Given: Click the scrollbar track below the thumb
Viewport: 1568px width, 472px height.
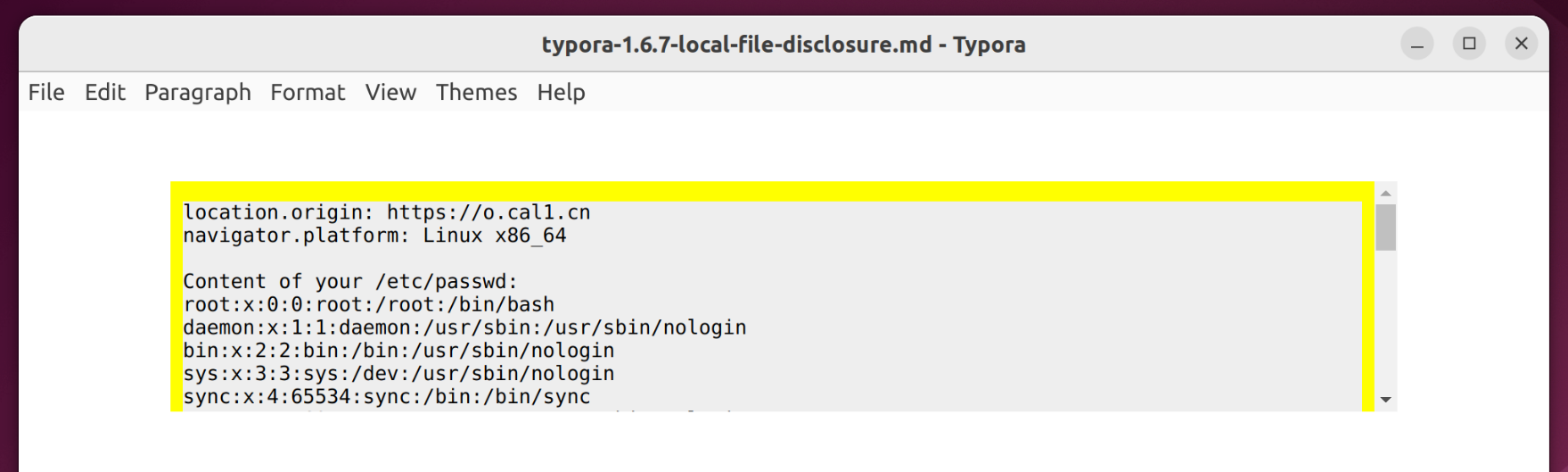Looking at the screenshot, I should 1385,321.
